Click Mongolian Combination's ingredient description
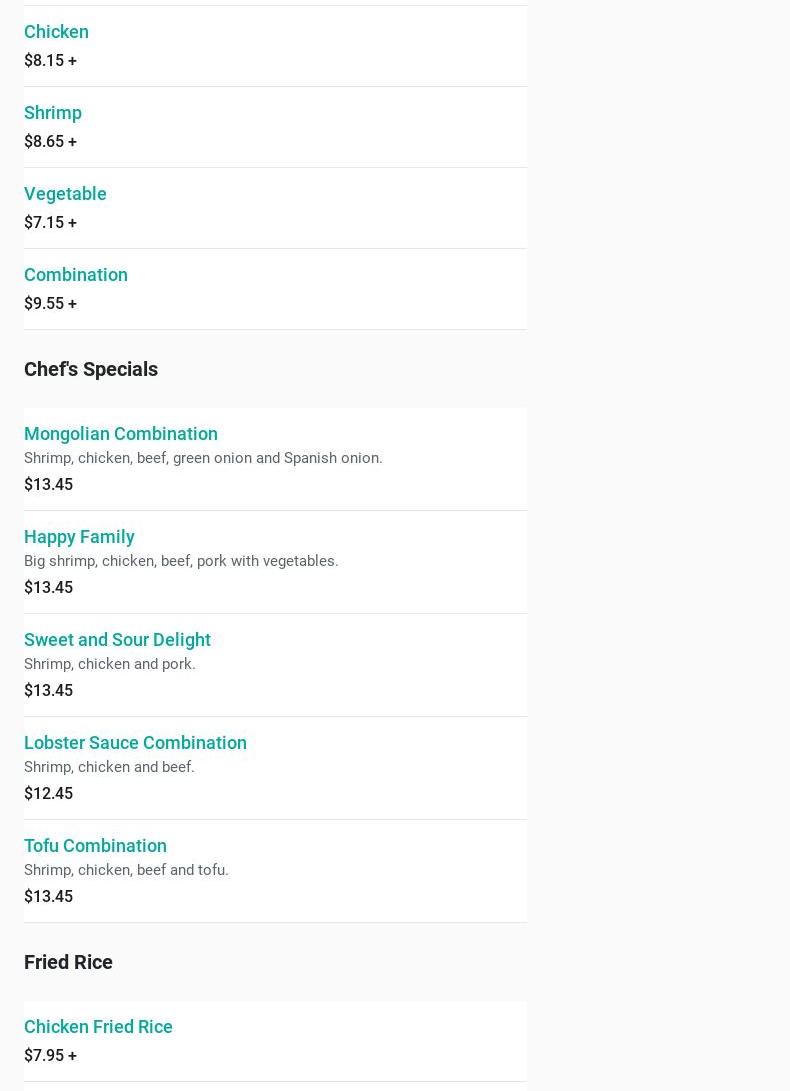Image resolution: width=790 pixels, height=1091 pixels. (x=203, y=458)
